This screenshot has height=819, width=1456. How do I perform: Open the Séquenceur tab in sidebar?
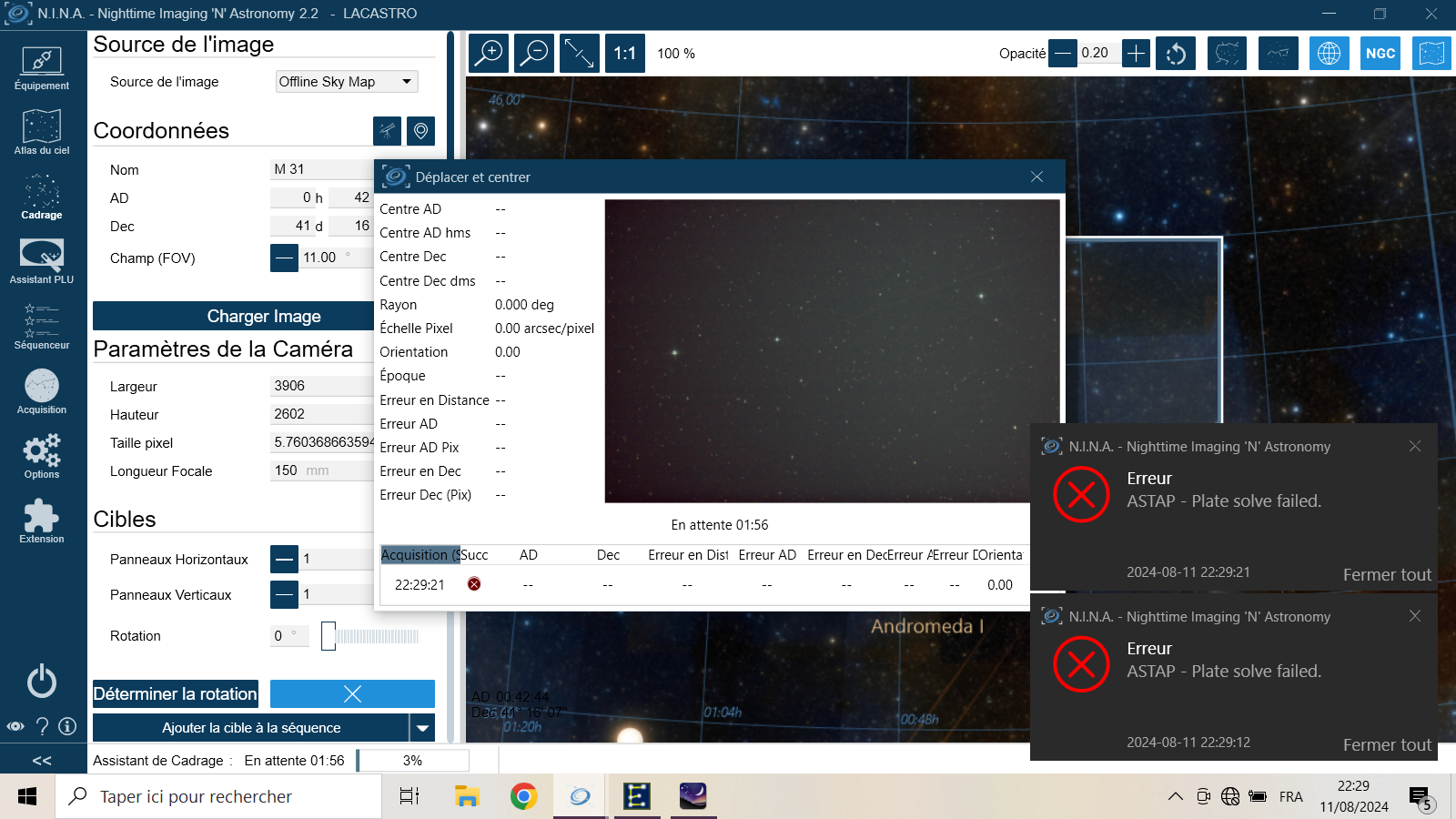tap(42, 326)
